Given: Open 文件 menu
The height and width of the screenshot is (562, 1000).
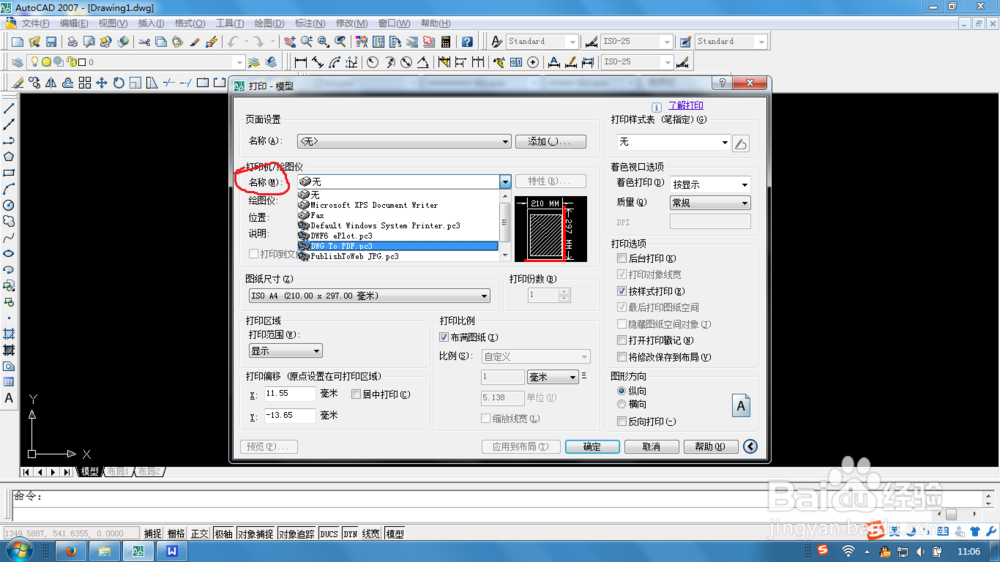Looking at the screenshot, I should pyautogui.click(x=34, y=24).
